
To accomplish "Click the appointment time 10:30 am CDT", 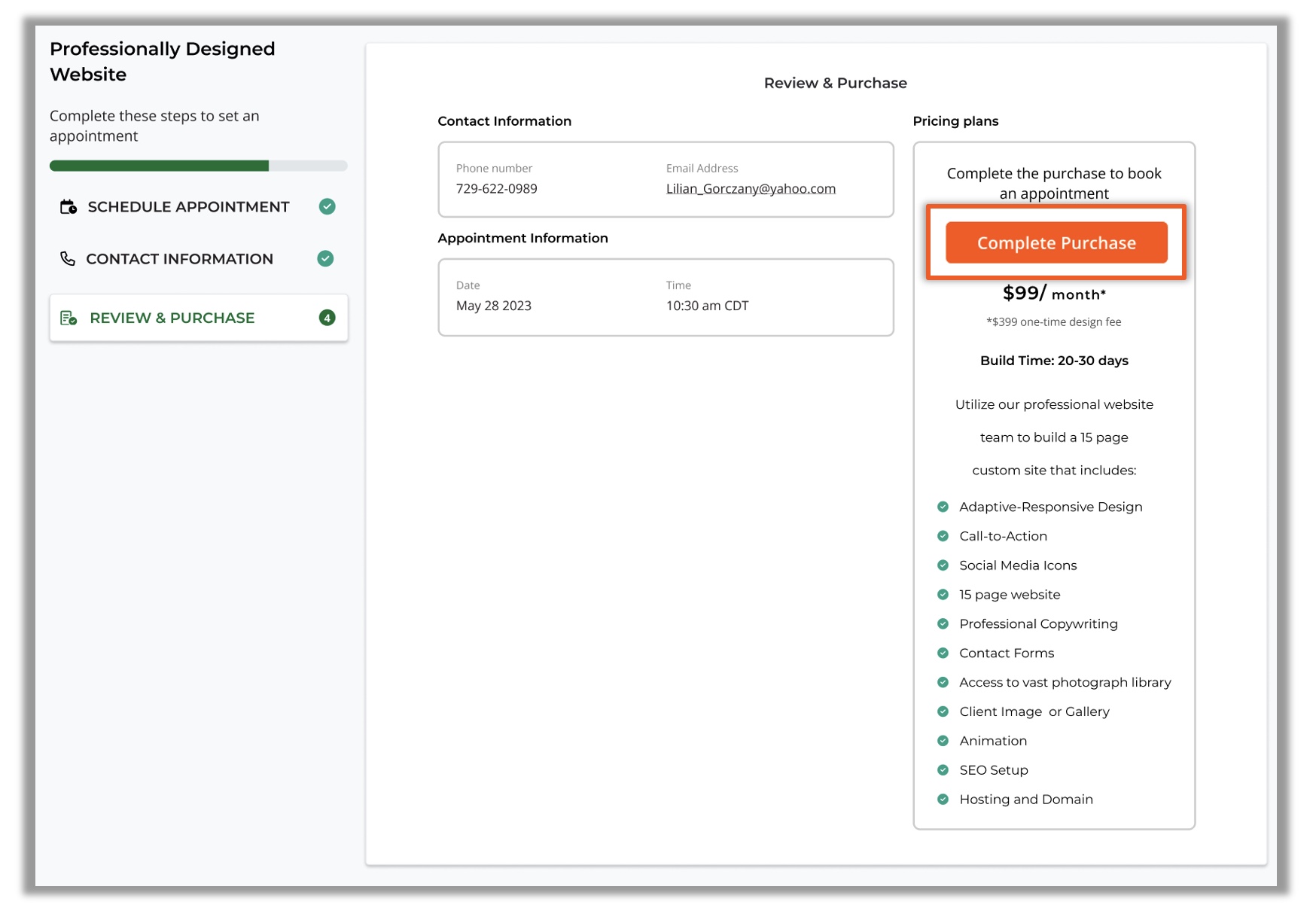I will 707,306.
